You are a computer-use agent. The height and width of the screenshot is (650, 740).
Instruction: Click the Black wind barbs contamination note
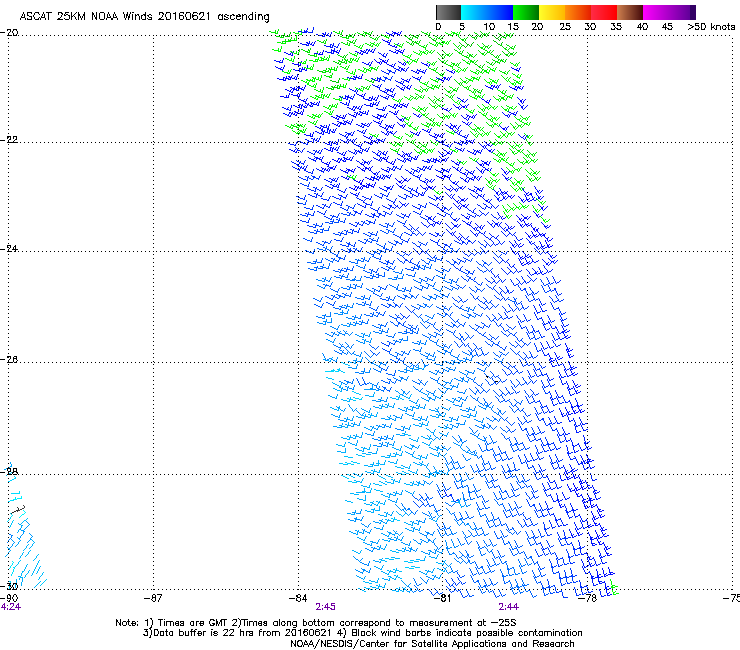pos(460,633)
